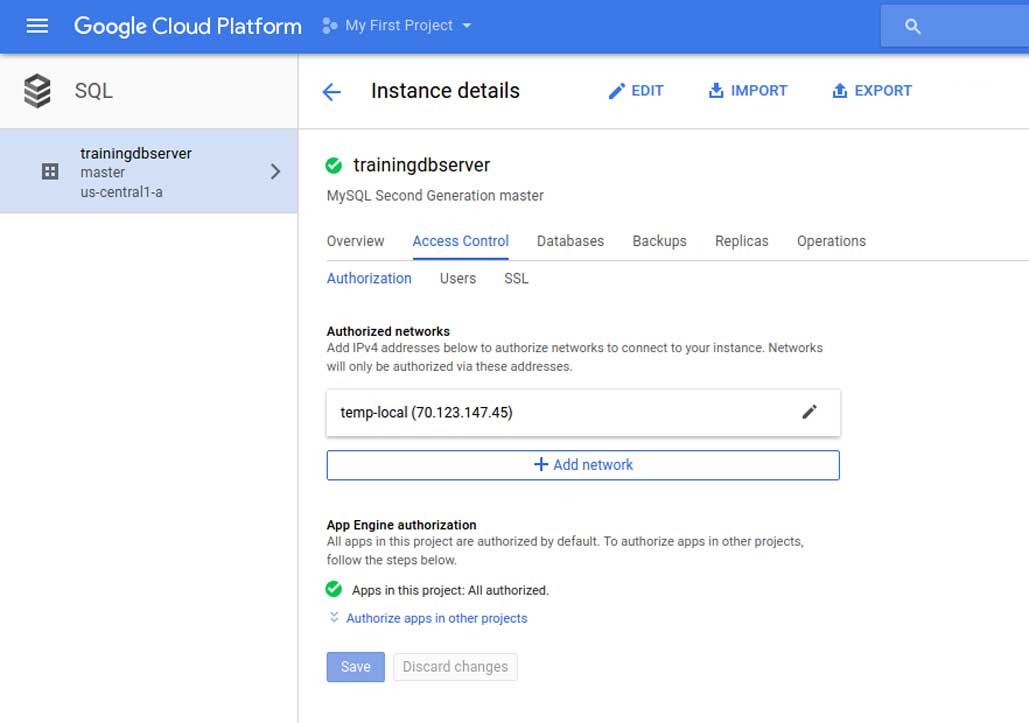Click the EXPORT upload icon

point(839,91)
